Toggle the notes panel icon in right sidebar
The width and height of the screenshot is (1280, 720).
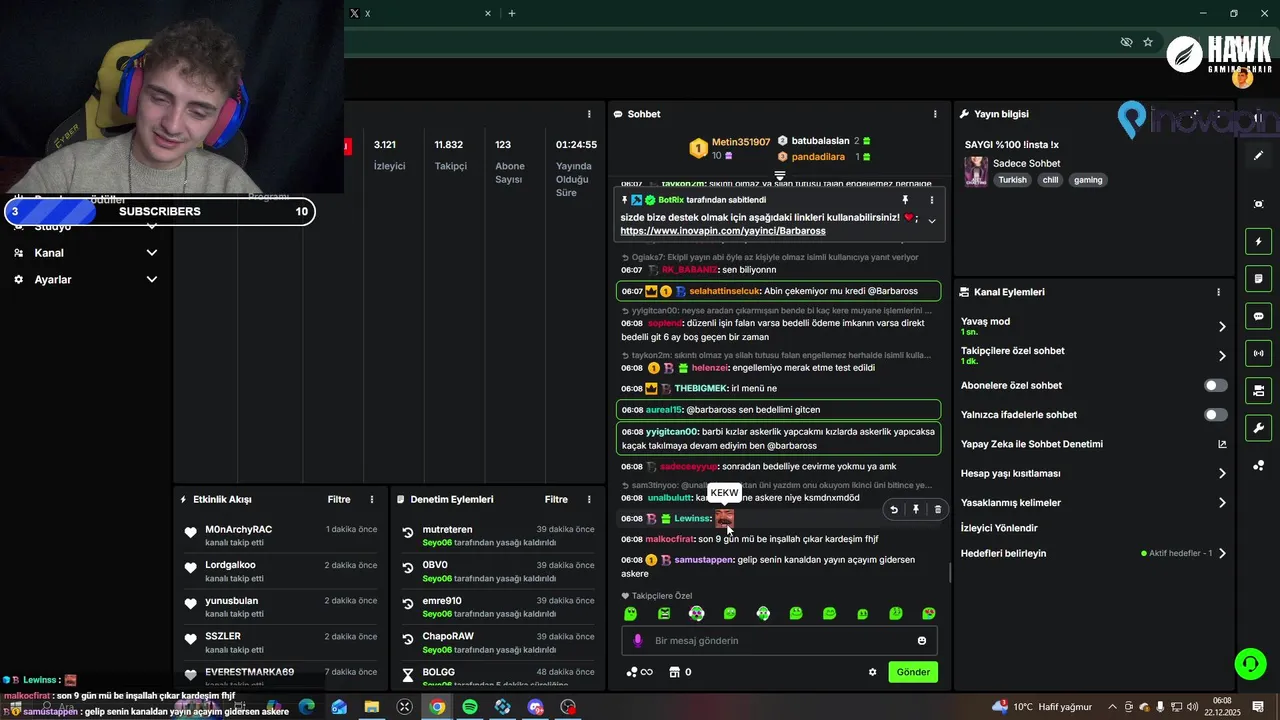[x=1259, y=278]
